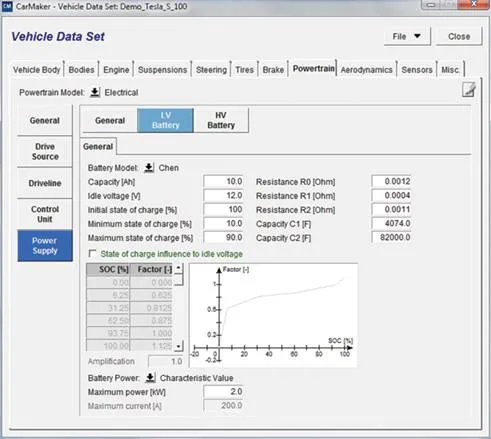This screenshot has width=491, height=439.
Task: Open the General section in left sidebar
Action: 45,120
